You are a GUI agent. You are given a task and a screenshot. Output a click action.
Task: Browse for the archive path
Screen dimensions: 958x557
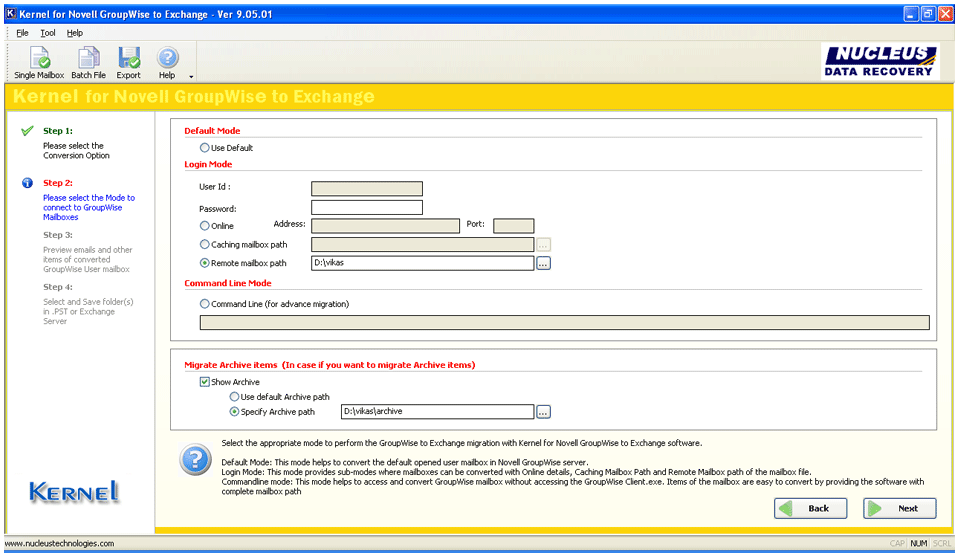543,412
